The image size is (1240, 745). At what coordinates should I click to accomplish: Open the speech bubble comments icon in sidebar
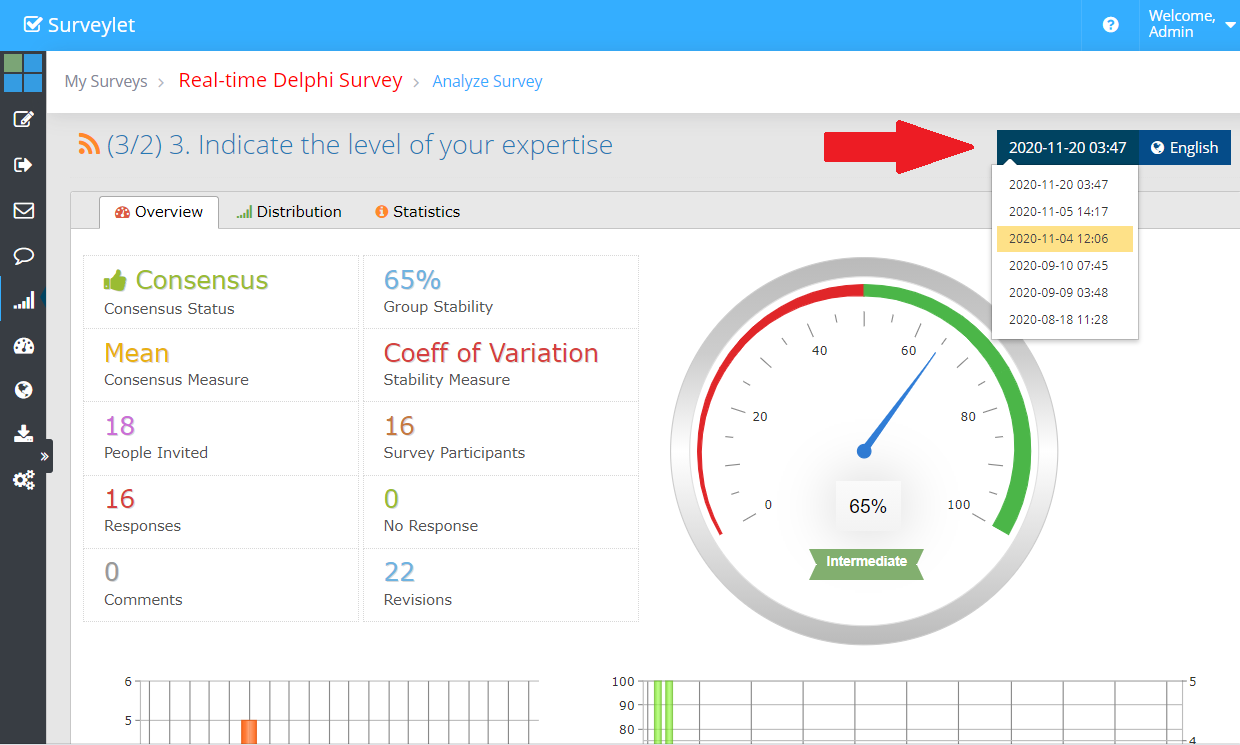(23, 256)
